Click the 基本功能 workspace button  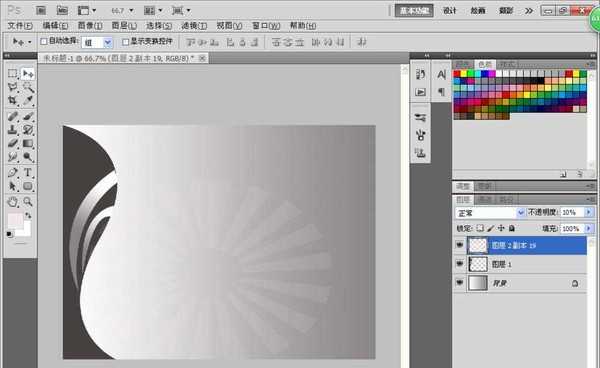(414, 11)
